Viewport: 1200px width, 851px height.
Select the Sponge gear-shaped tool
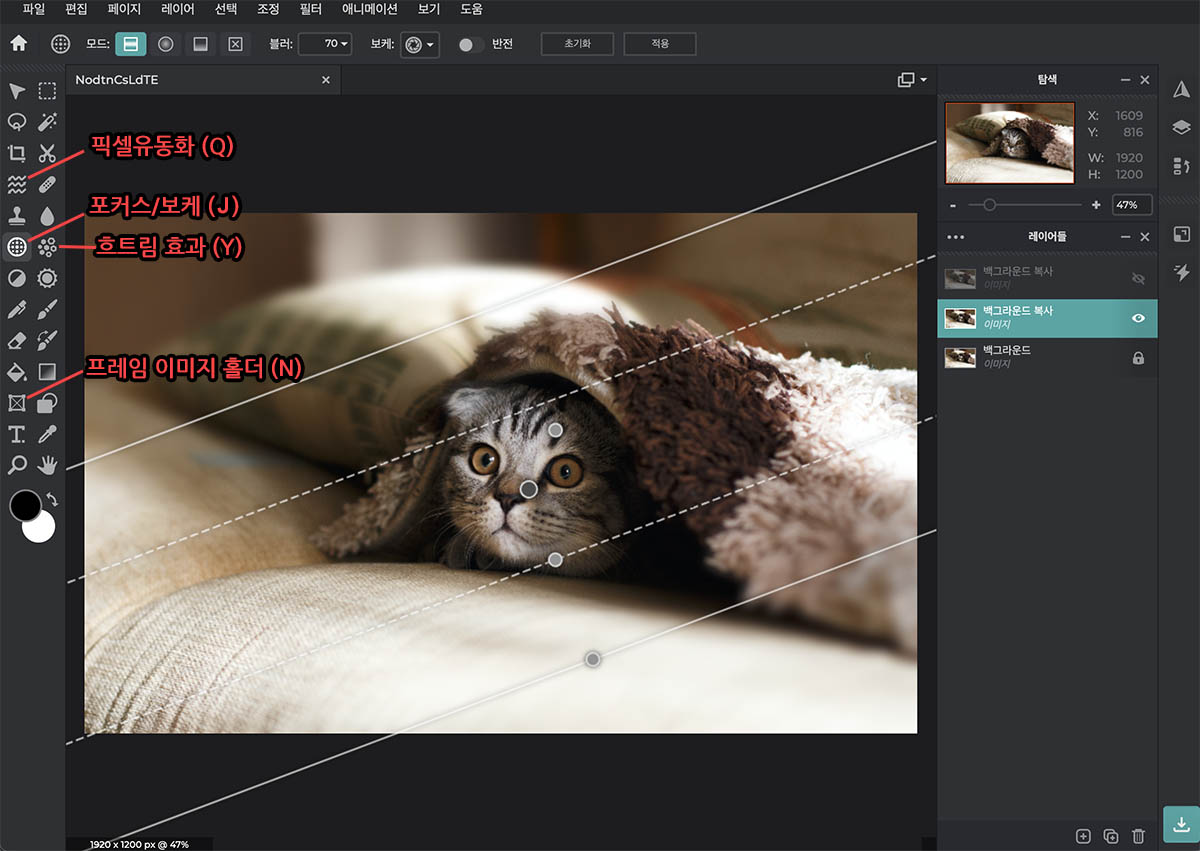(47, 277)
